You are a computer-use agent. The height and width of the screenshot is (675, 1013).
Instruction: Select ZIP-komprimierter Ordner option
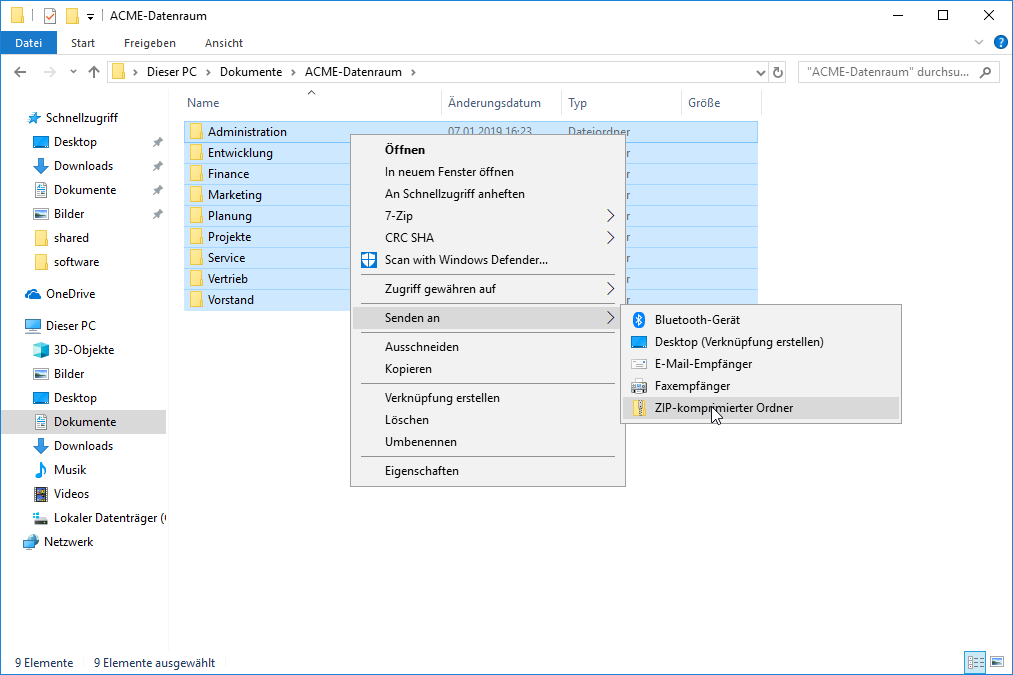click(x=723, y=408)
